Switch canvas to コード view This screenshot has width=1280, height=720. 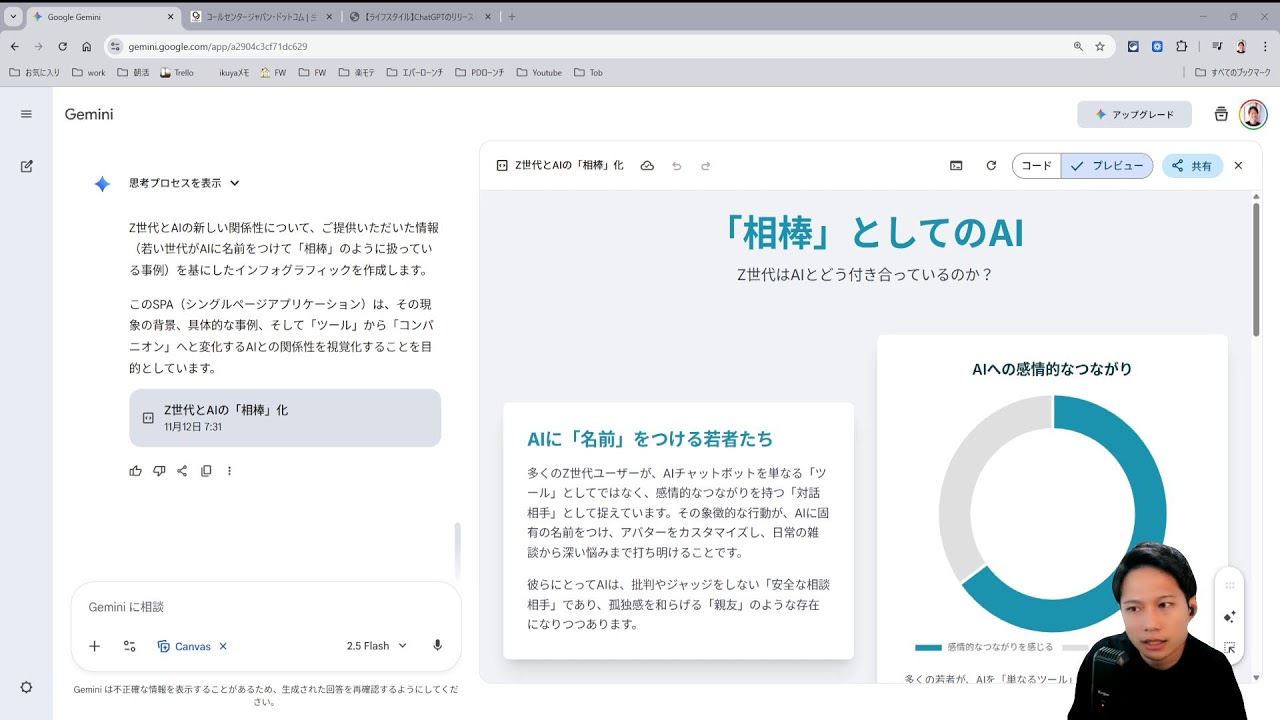click(1036, 166)
